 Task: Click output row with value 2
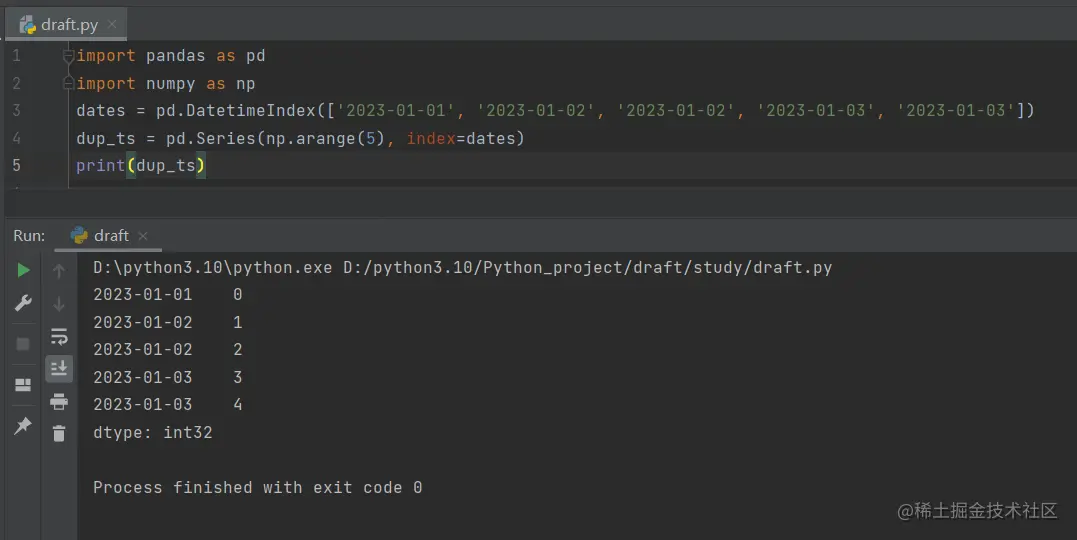[x=168, y=350]
